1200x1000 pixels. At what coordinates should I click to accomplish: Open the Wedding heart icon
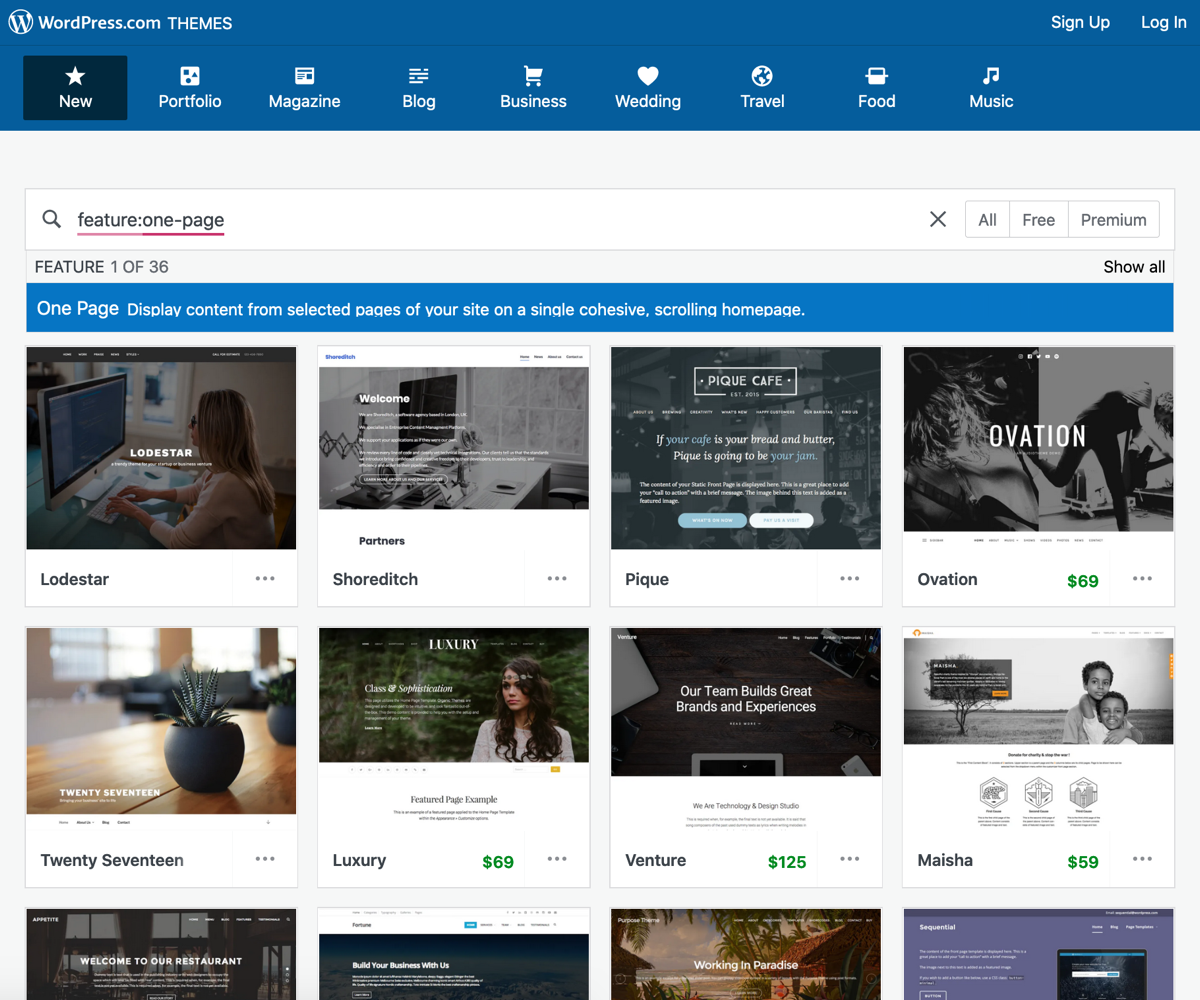pyautogui.click(x=648, y=76)
